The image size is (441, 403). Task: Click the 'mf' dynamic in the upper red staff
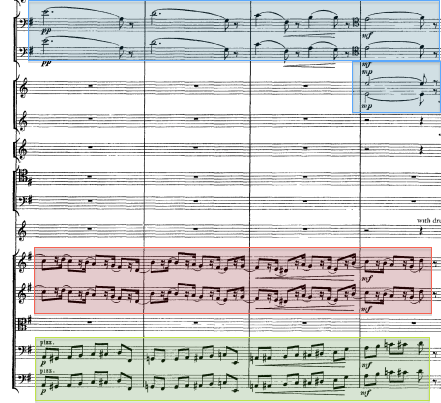pyautogui.click(x=366, y=278)
